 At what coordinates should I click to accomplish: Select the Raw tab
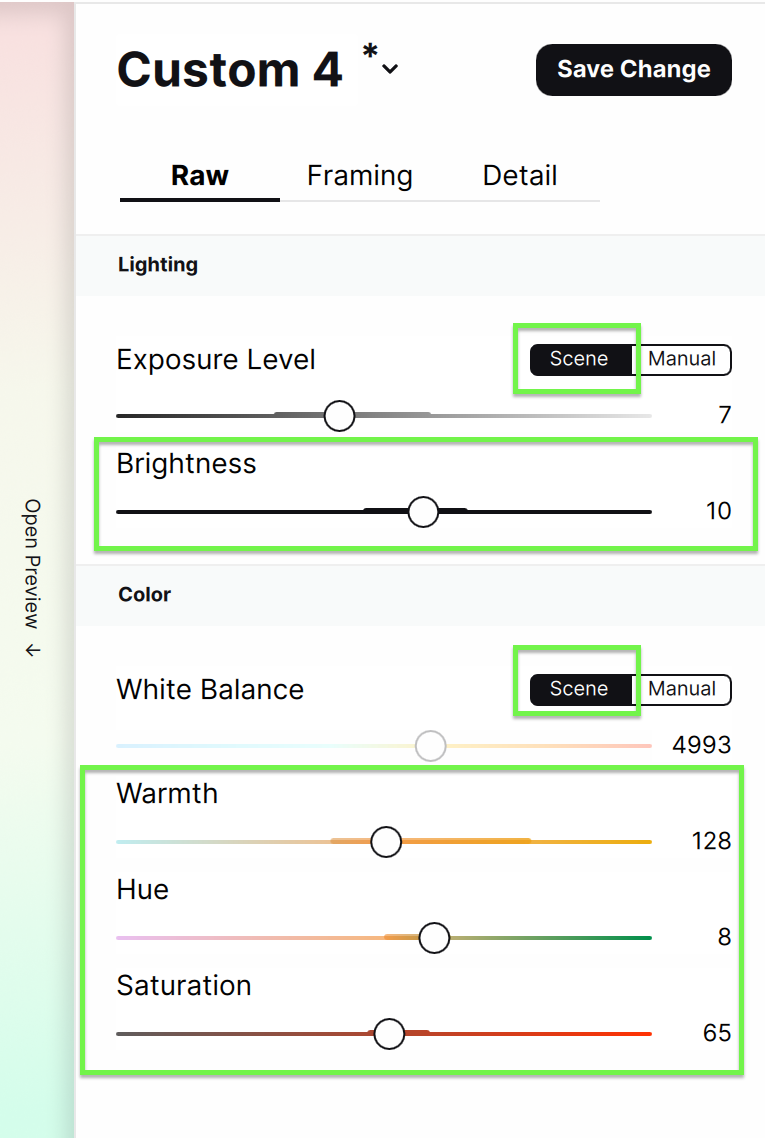coord(199,175)
